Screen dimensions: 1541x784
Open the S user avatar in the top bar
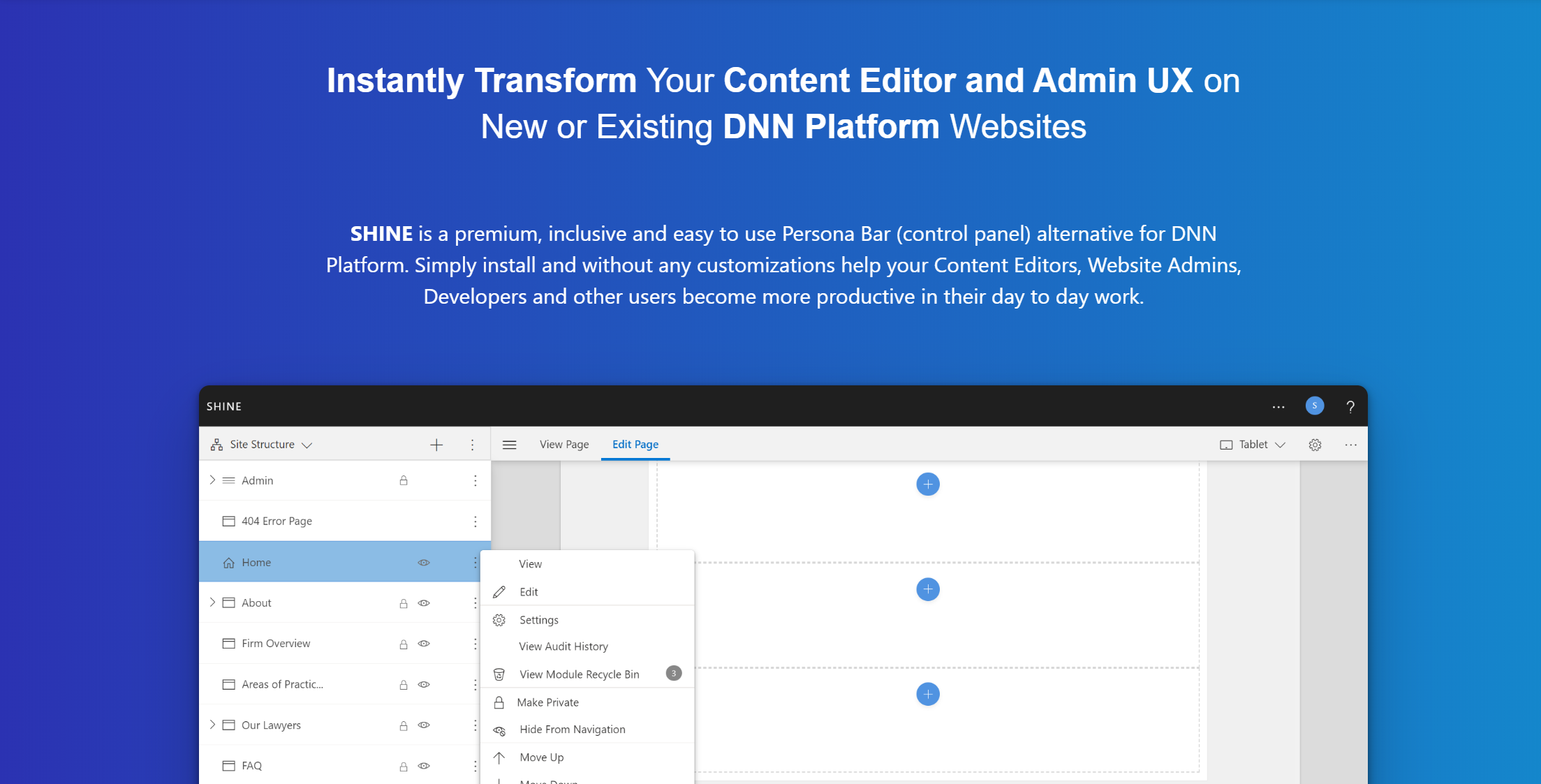(1315, 406)
